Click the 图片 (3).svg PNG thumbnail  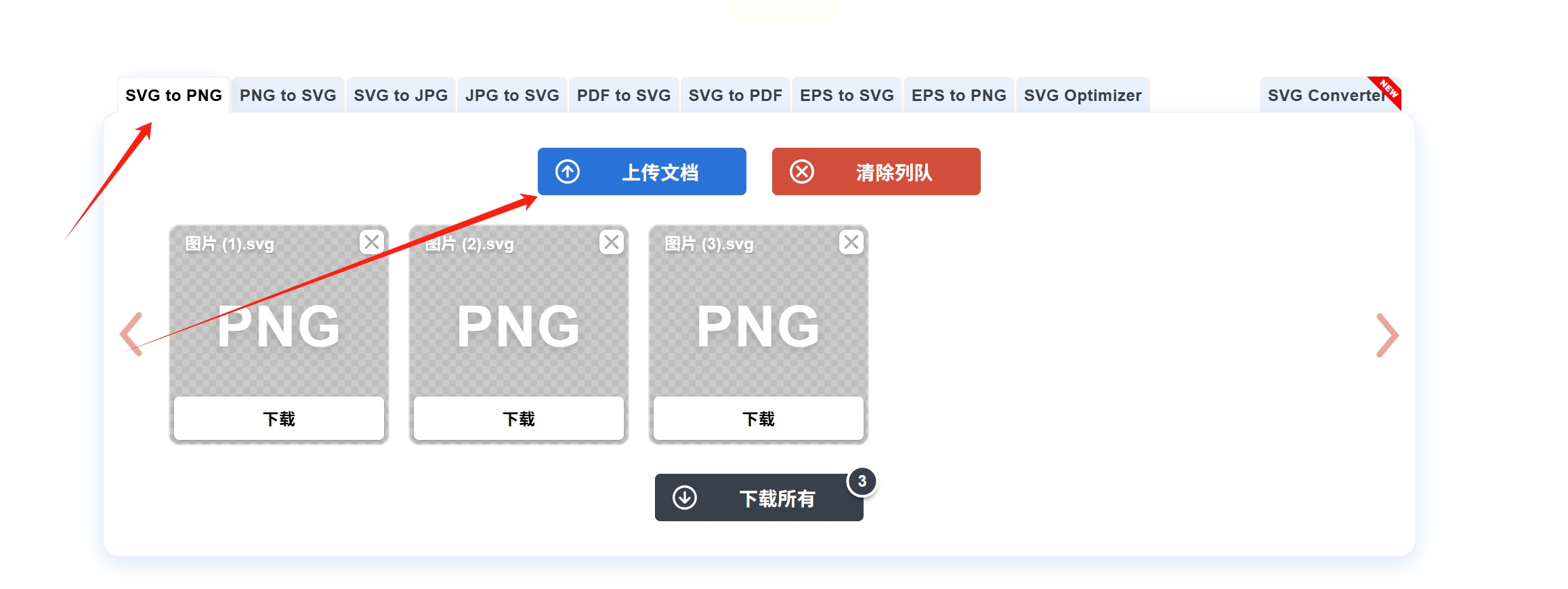(x=758, y=325)
